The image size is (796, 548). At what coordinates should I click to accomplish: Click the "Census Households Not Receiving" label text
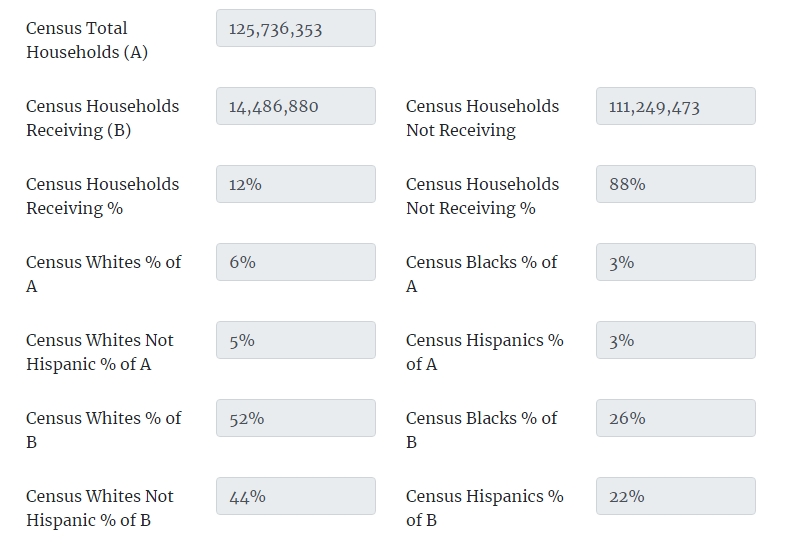pyautogui.click(x=483, y=118)
